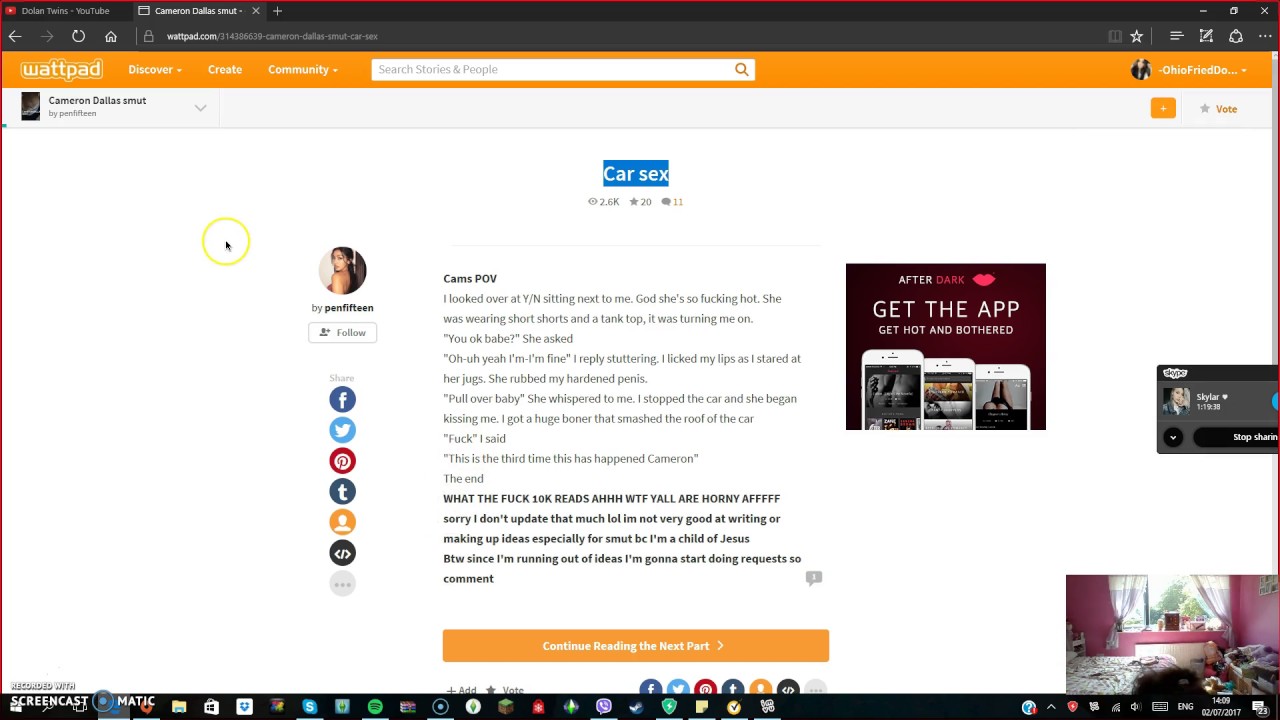Click the taskbar volume icon
The height and width of the screenshot is (720, 1280).
[1135, 707]
